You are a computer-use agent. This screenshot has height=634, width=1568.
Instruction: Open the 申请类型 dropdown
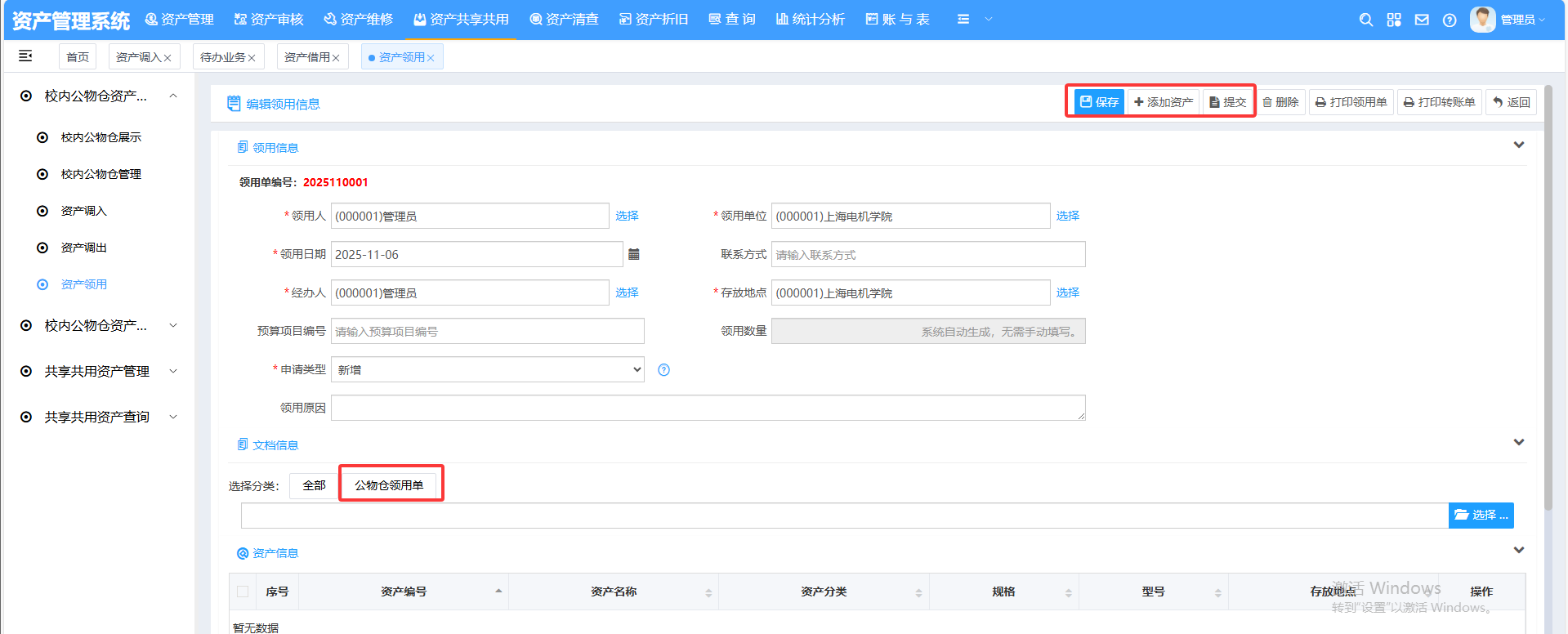(x=487, y=369)
